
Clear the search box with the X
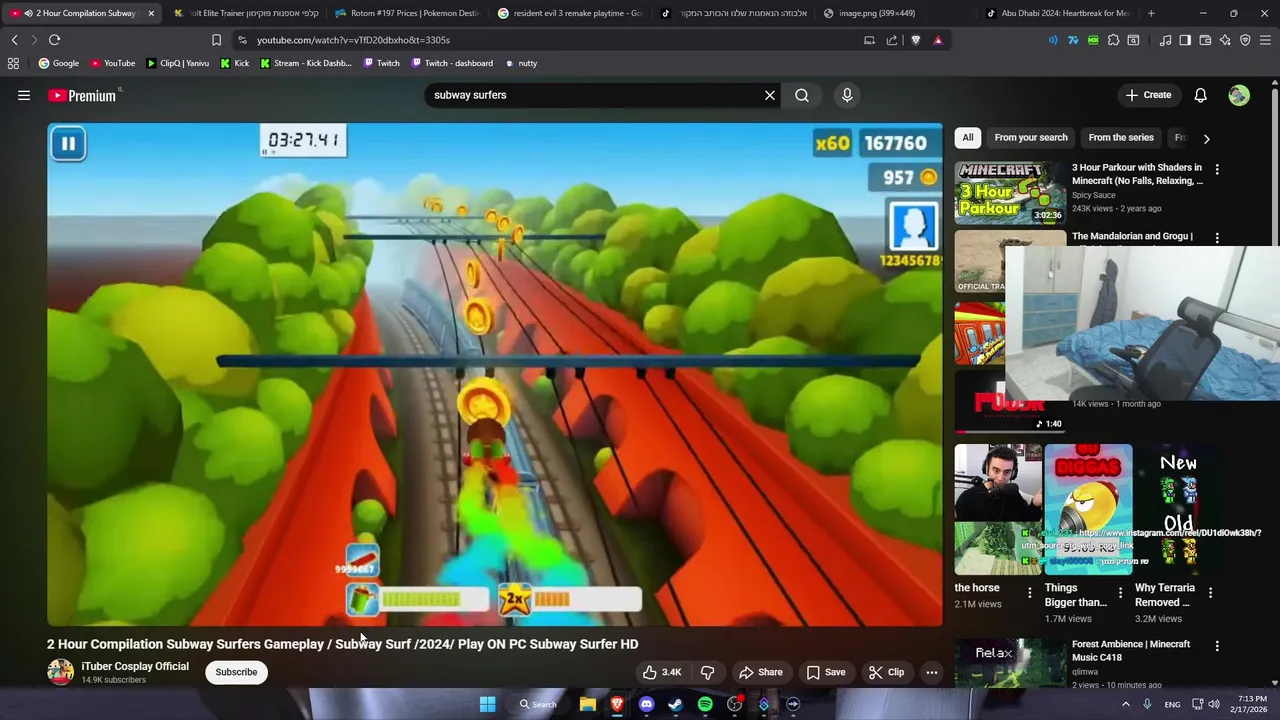point(770,95)
